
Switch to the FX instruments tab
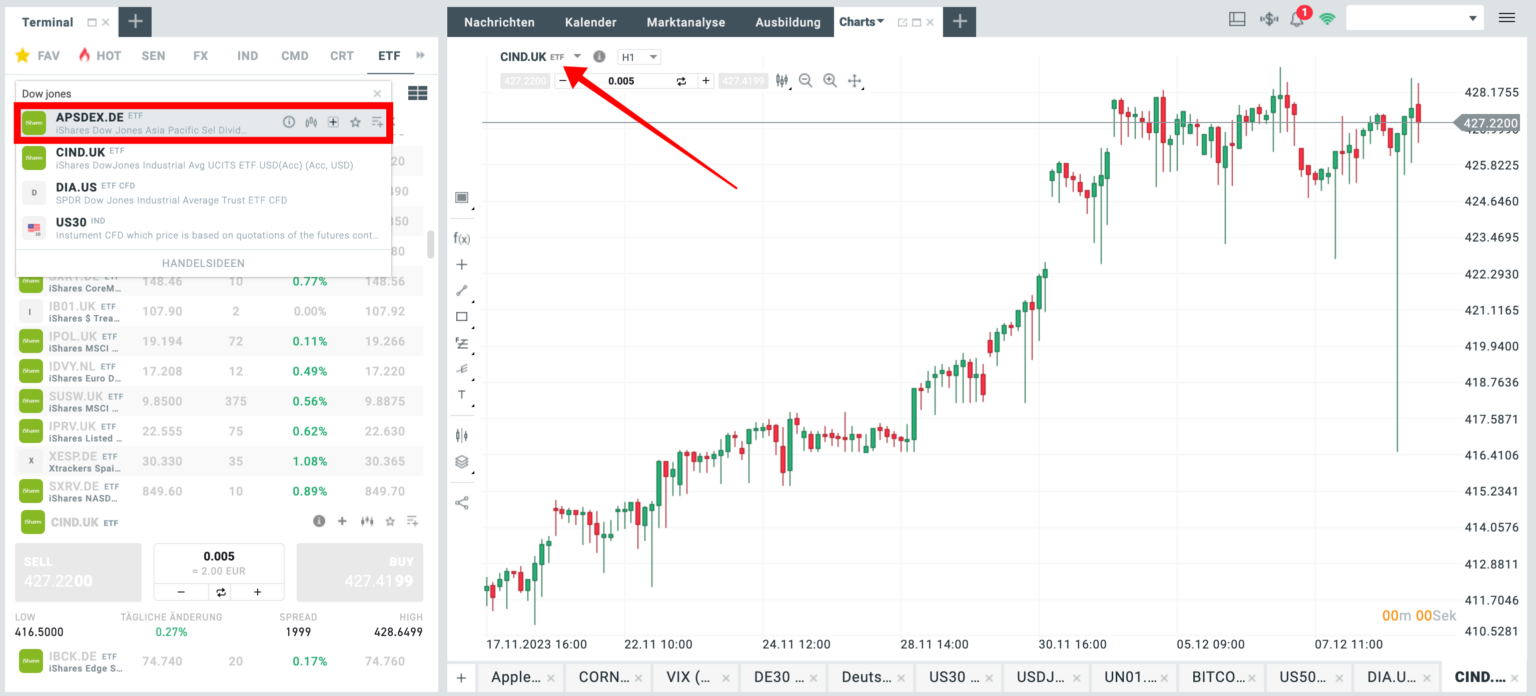click(x=200, y=56)
